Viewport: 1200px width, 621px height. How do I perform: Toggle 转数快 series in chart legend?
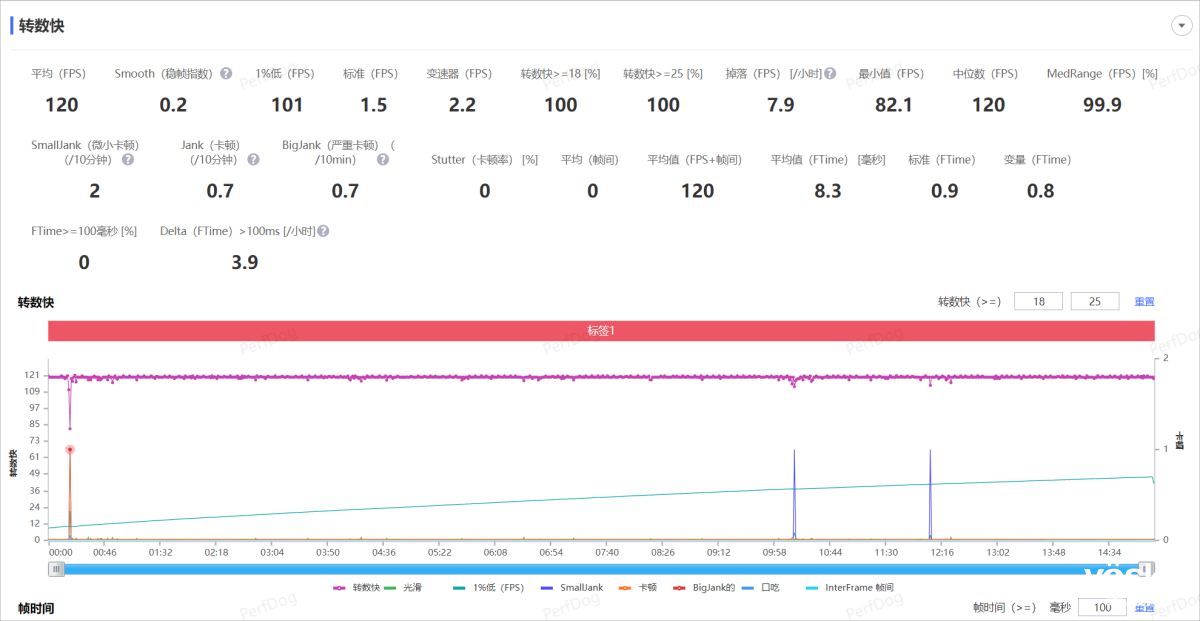pyautogui.click(x=358, y=588)
